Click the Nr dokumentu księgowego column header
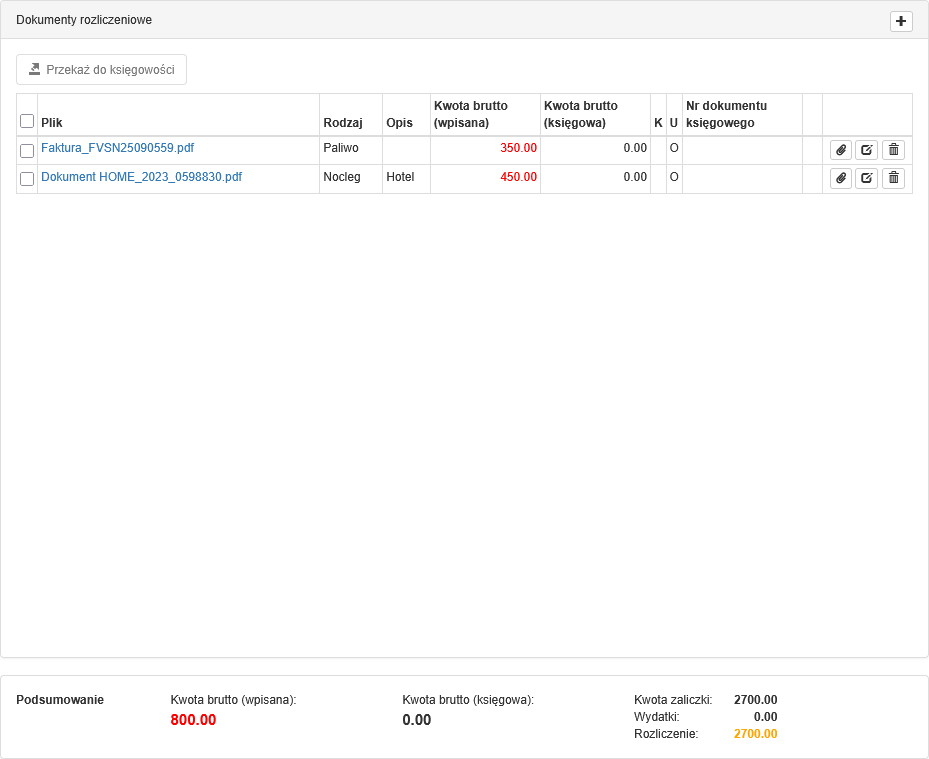The image size is (929, 759). click(x=726, y=114)
